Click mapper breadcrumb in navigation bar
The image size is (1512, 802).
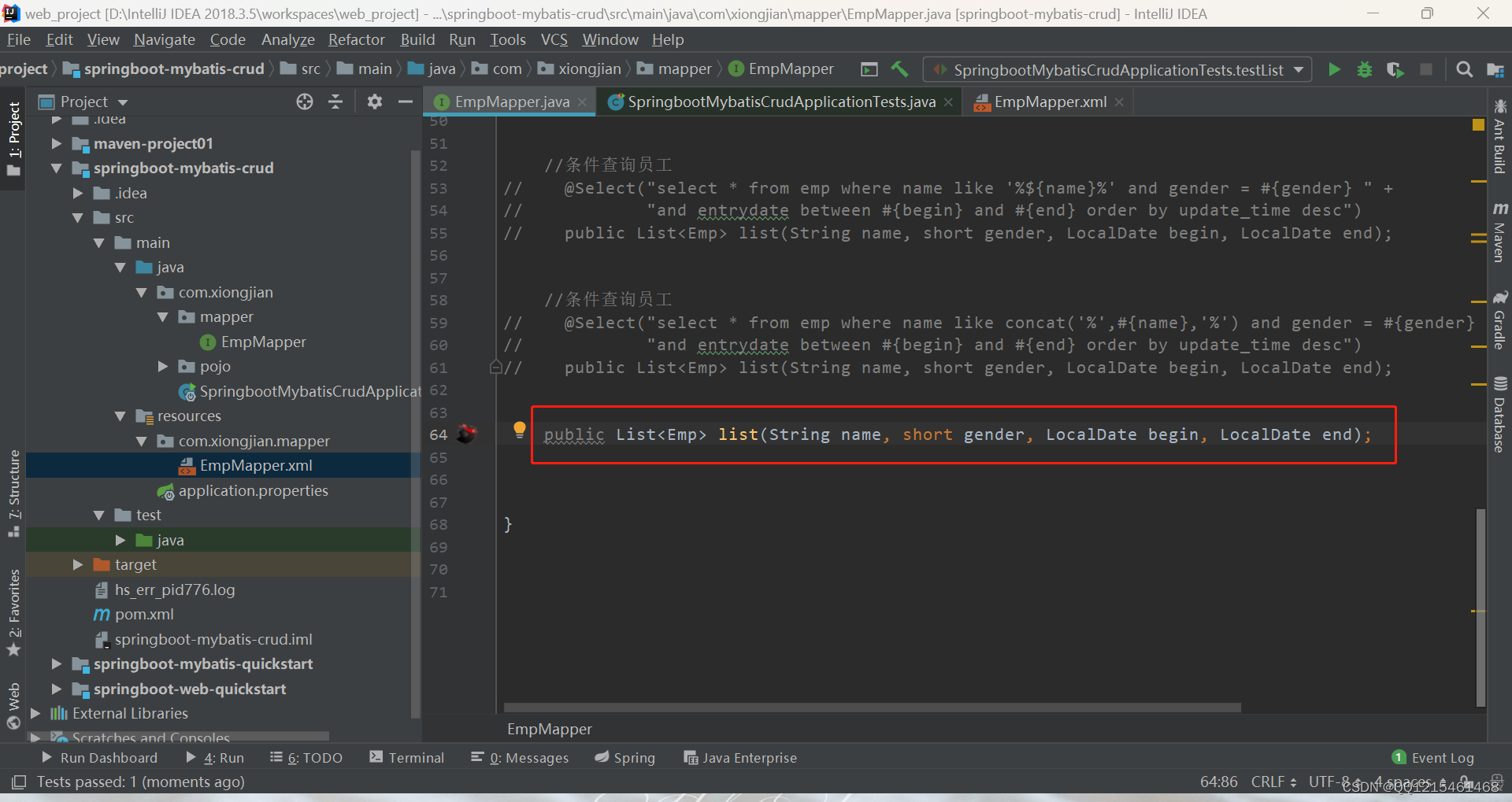coord(675,69)
